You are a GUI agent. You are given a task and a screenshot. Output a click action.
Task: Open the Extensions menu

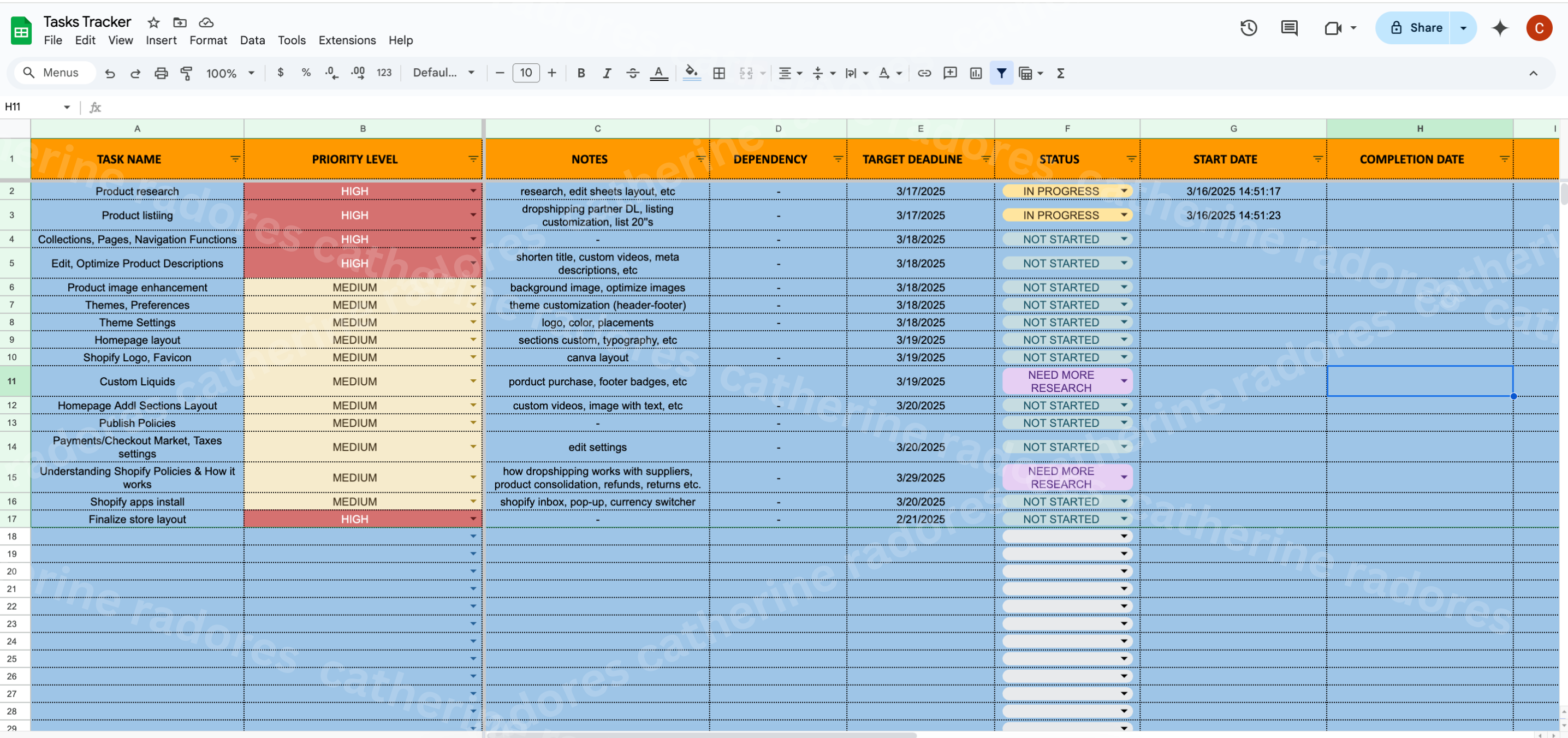point(346,40)
